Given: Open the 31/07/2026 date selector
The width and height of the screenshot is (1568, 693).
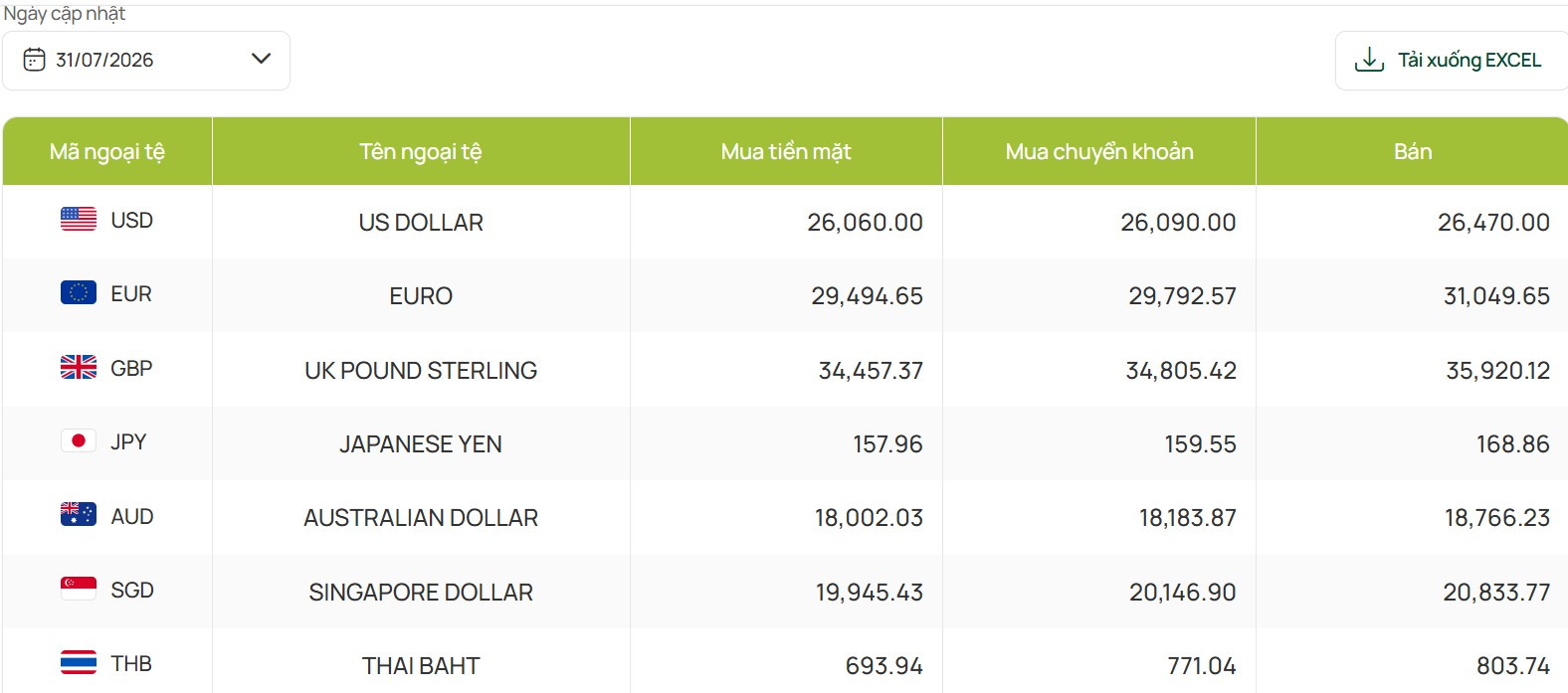Looking at the screenshot, I should click(146, 61).
